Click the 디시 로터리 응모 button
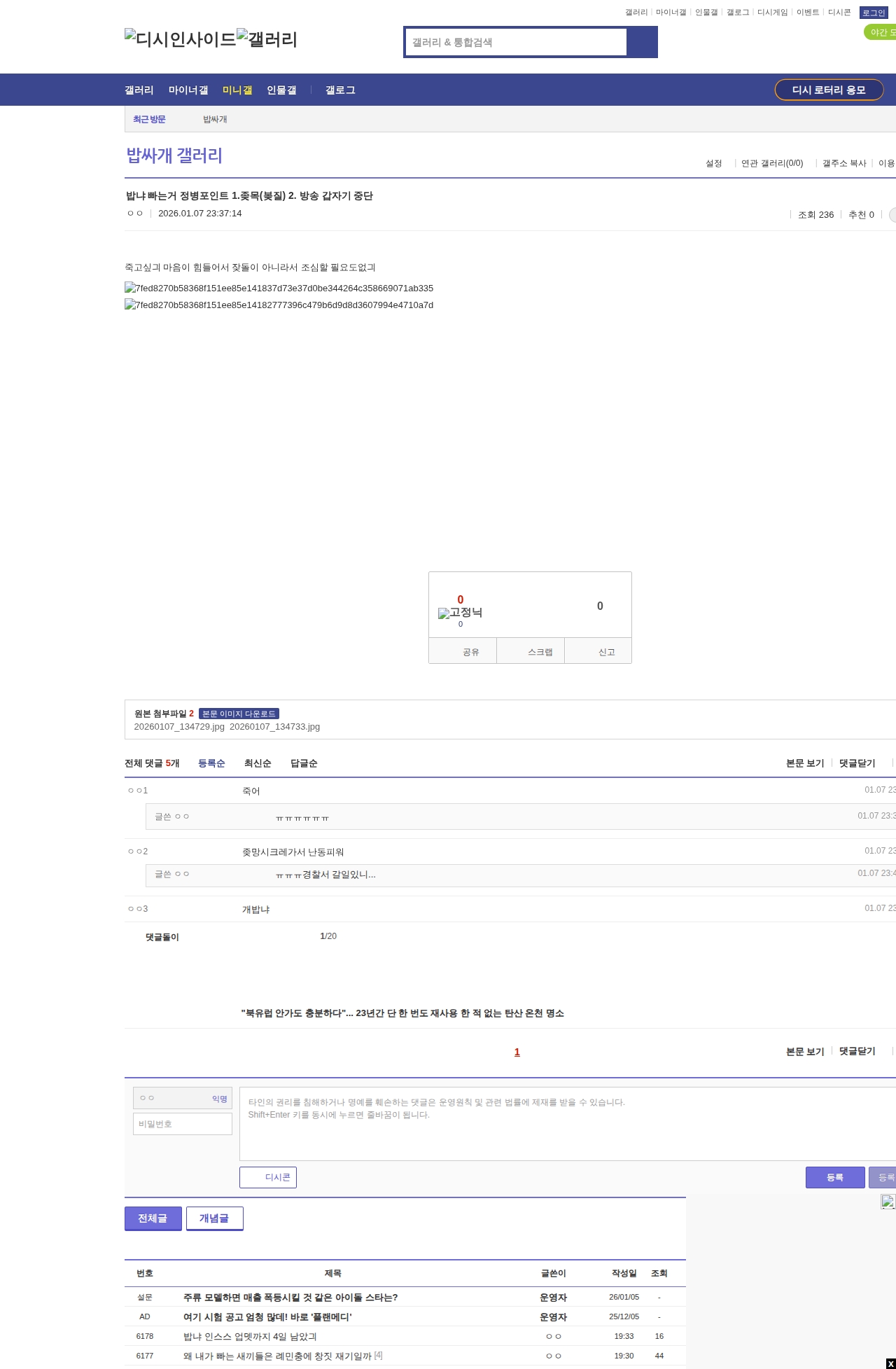896x1369 pixels. (829, 90)
